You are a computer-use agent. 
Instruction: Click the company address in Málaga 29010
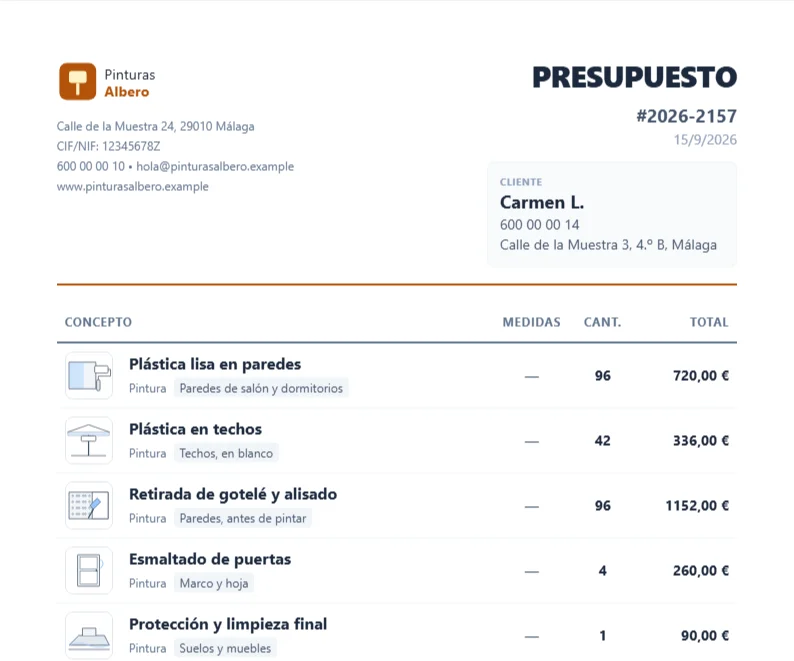(x=155, y=126)
